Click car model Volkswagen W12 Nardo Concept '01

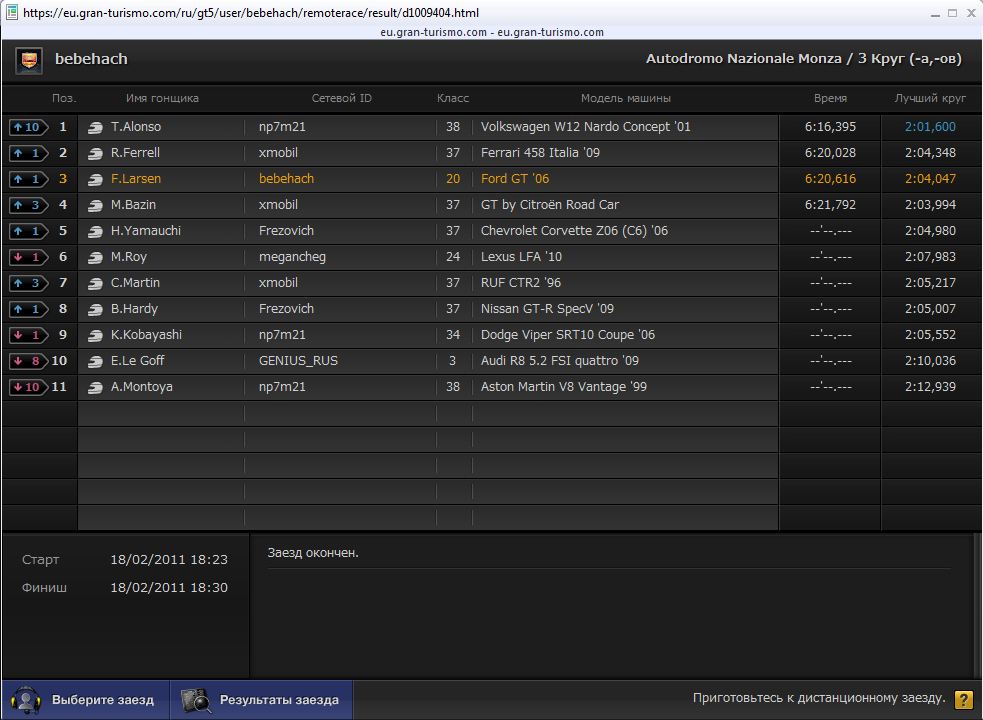tap(586, 127)
